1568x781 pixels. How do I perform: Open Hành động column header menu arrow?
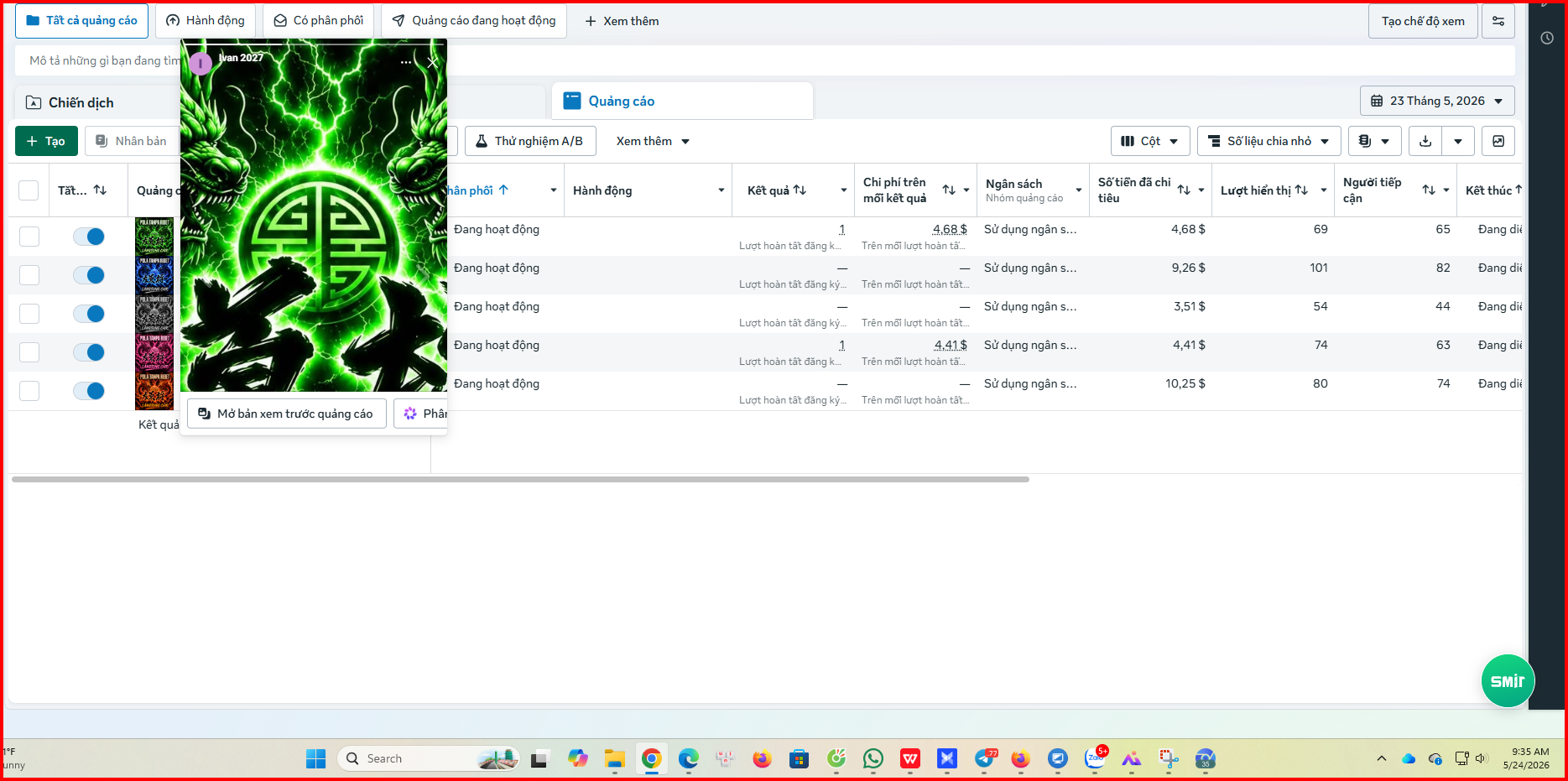pos(721,190)
